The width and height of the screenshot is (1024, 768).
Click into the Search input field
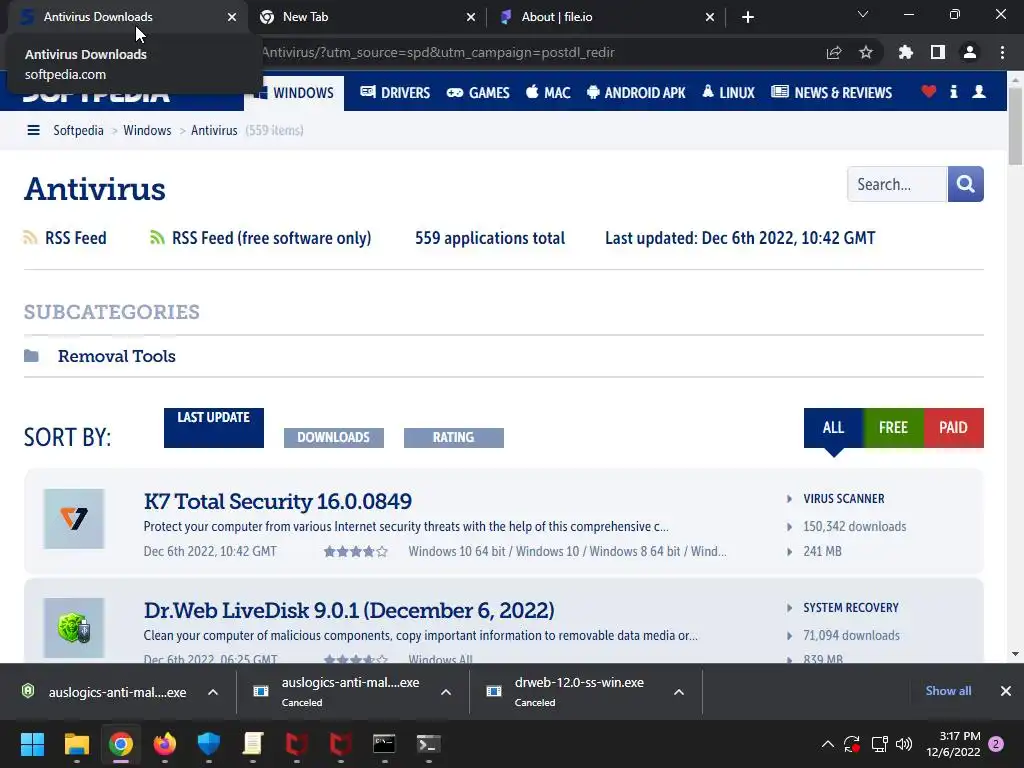point(897,184)
